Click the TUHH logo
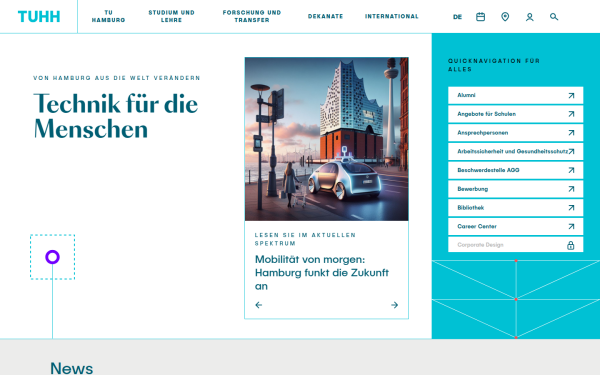Viewport: 600px width, 375px height. pos(39,17)
